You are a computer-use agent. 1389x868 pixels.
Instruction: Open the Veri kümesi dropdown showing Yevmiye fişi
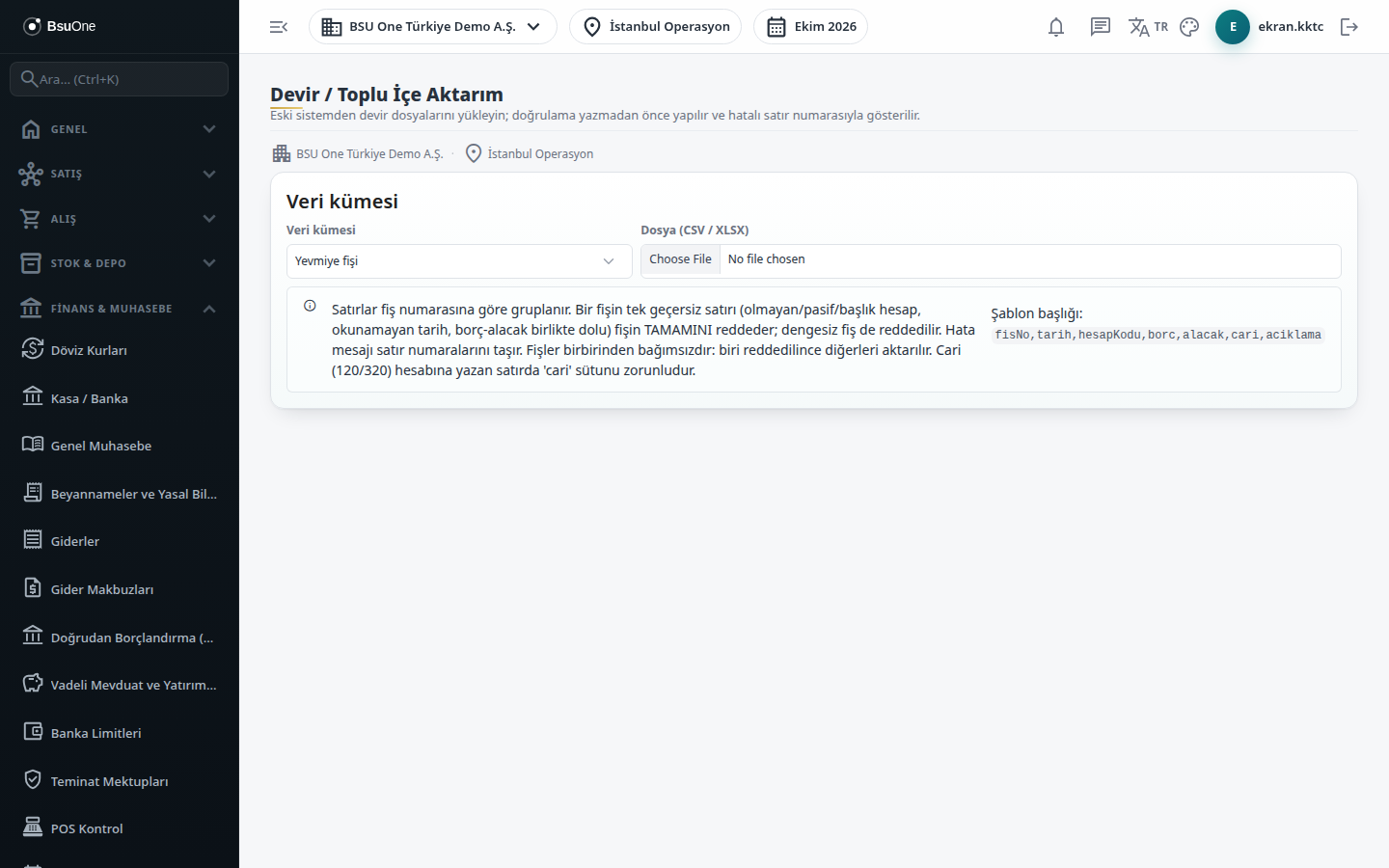(x=459, y=261)
